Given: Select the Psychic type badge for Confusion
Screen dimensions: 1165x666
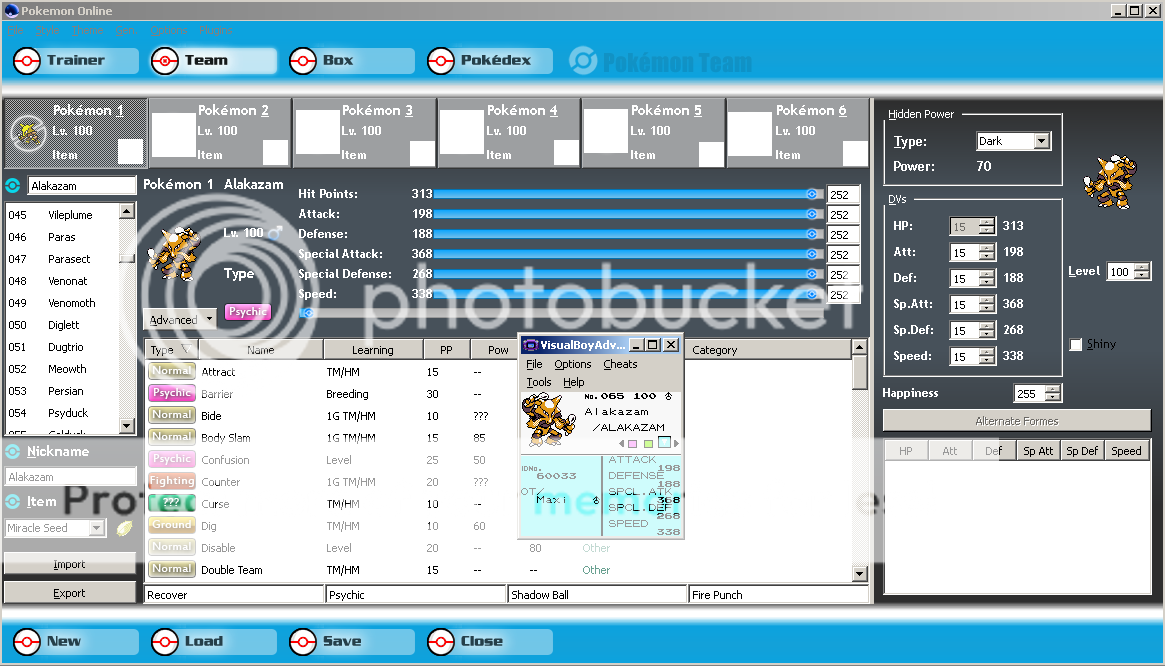Looking at the screenshot, I should (x=172, y=459).
